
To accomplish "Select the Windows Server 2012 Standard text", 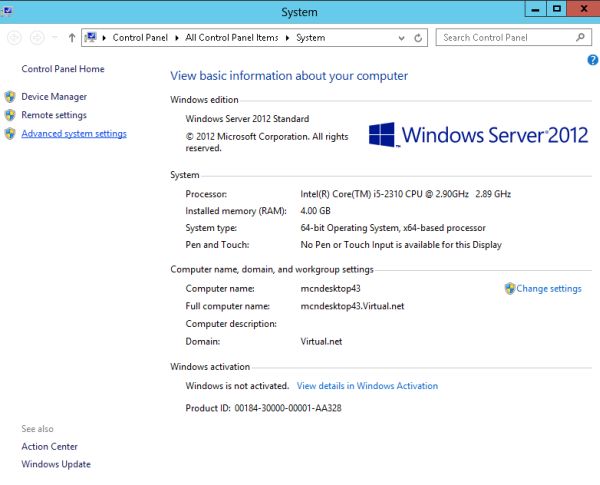I will 247,119.
